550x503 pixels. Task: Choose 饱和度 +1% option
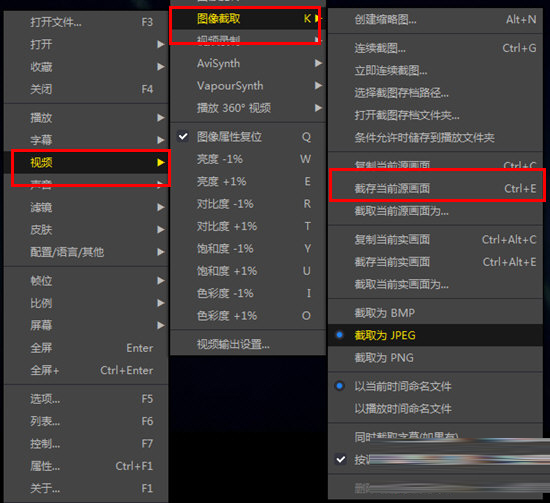pyautogui.click(x=248, y=271)
